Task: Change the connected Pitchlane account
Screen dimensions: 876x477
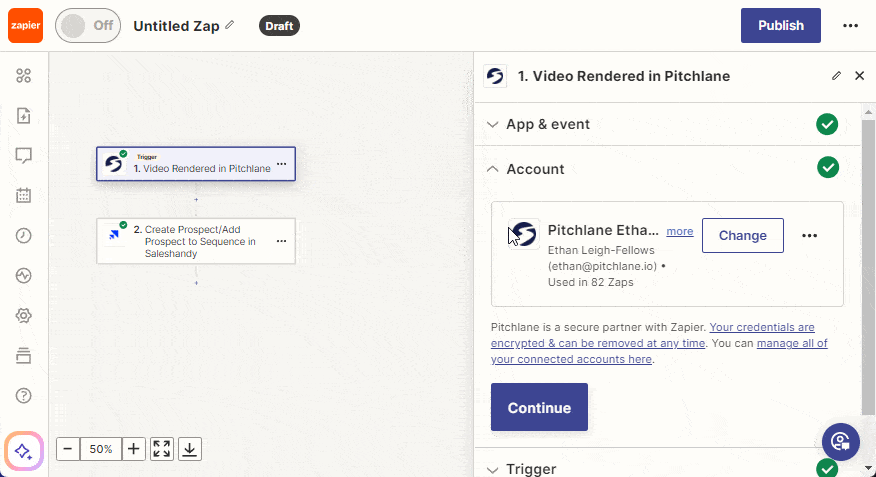Action: click(x=742, y=235)
